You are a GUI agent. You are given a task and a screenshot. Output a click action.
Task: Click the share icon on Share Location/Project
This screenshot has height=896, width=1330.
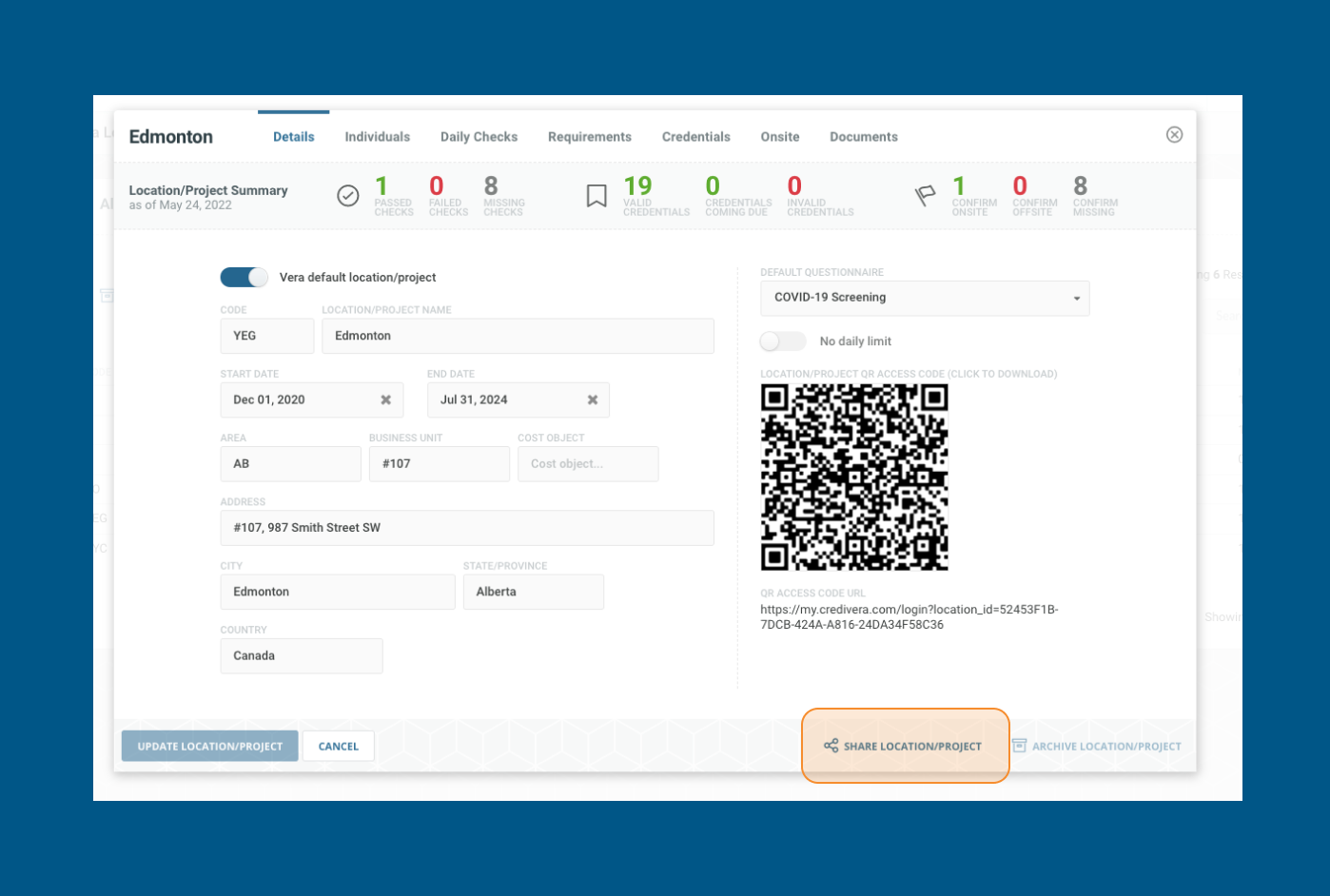830,746
